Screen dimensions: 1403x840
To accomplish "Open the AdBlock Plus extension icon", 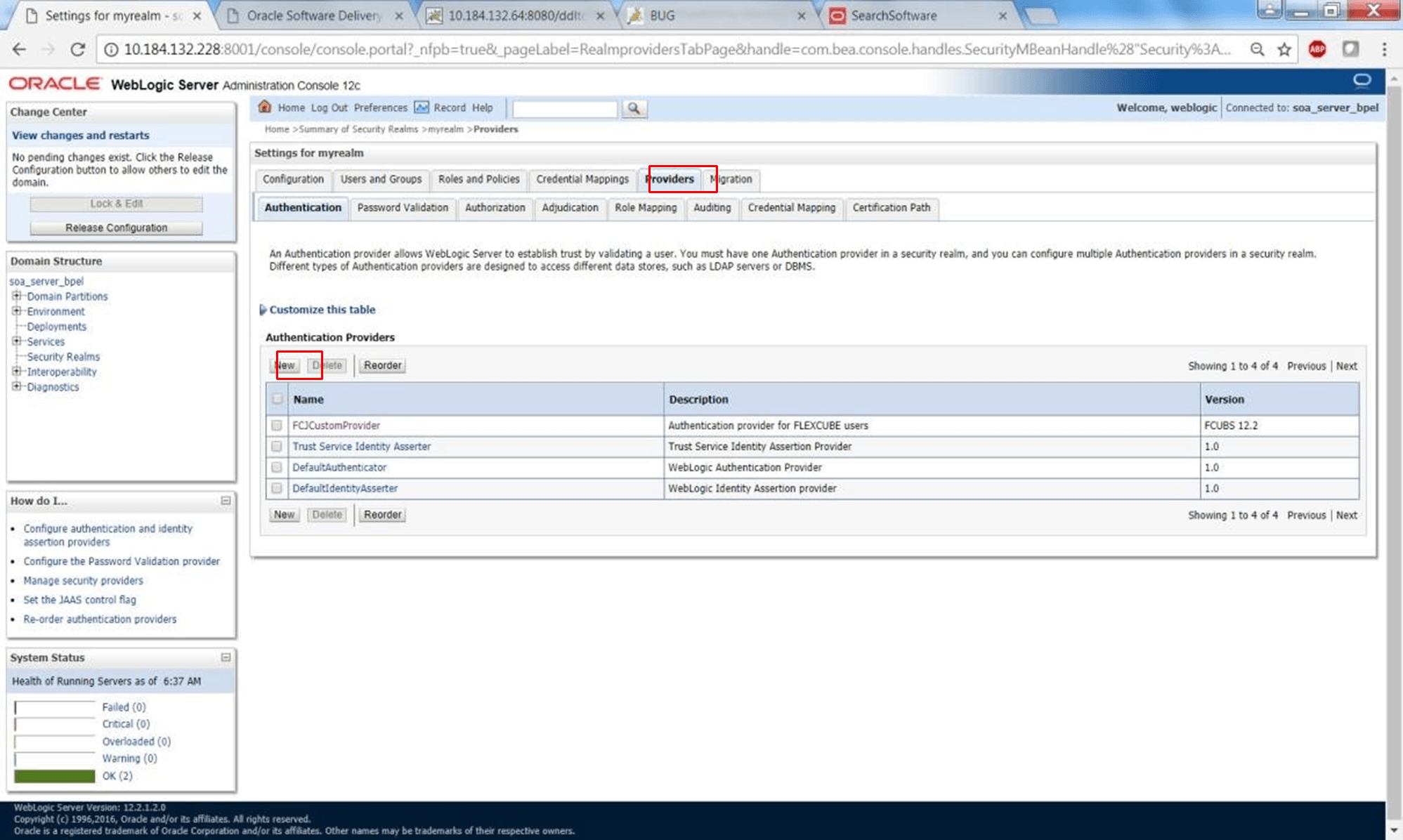I will tap(1317, 49).
